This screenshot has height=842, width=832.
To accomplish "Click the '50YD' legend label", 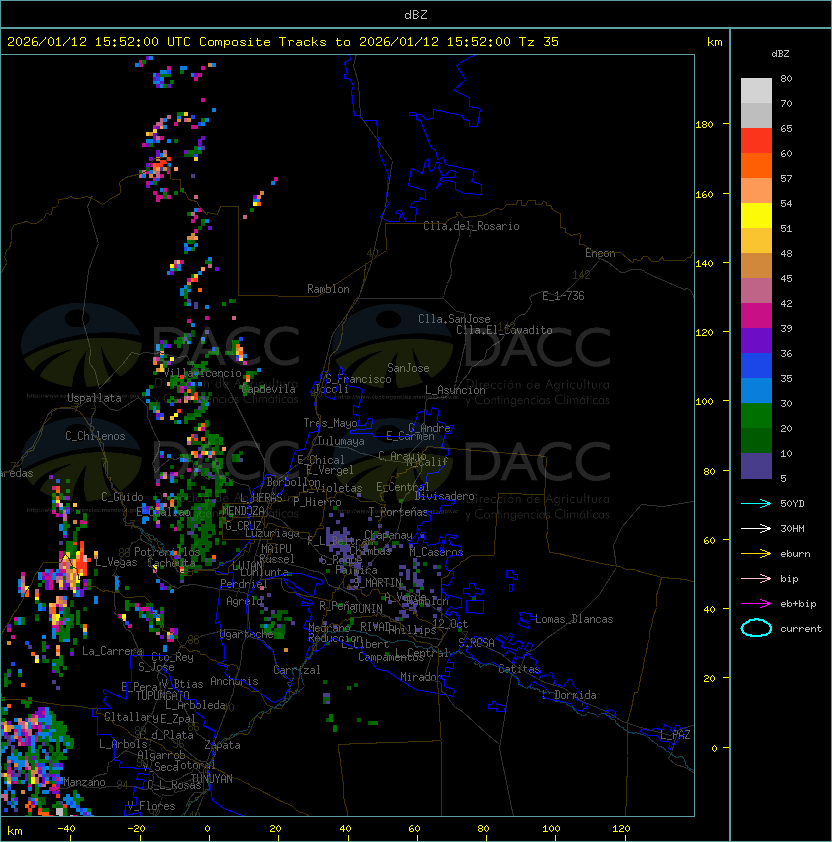I will [792, 503].
